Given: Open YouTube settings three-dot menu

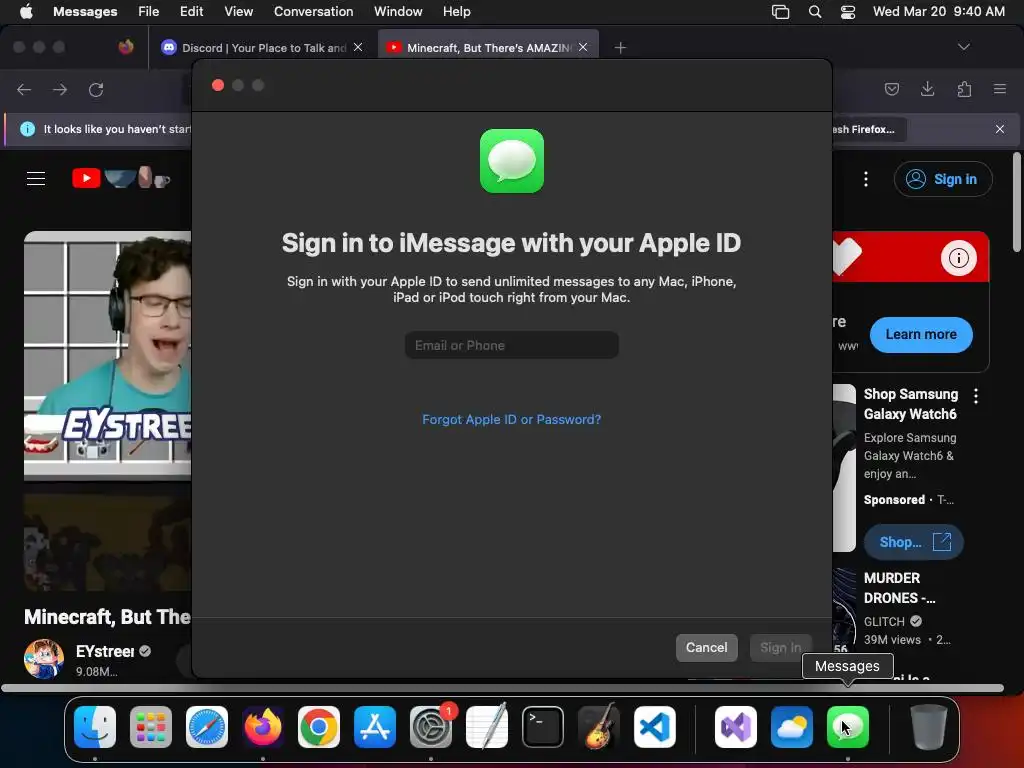Looking at the screenshot, I should (866, 179).
